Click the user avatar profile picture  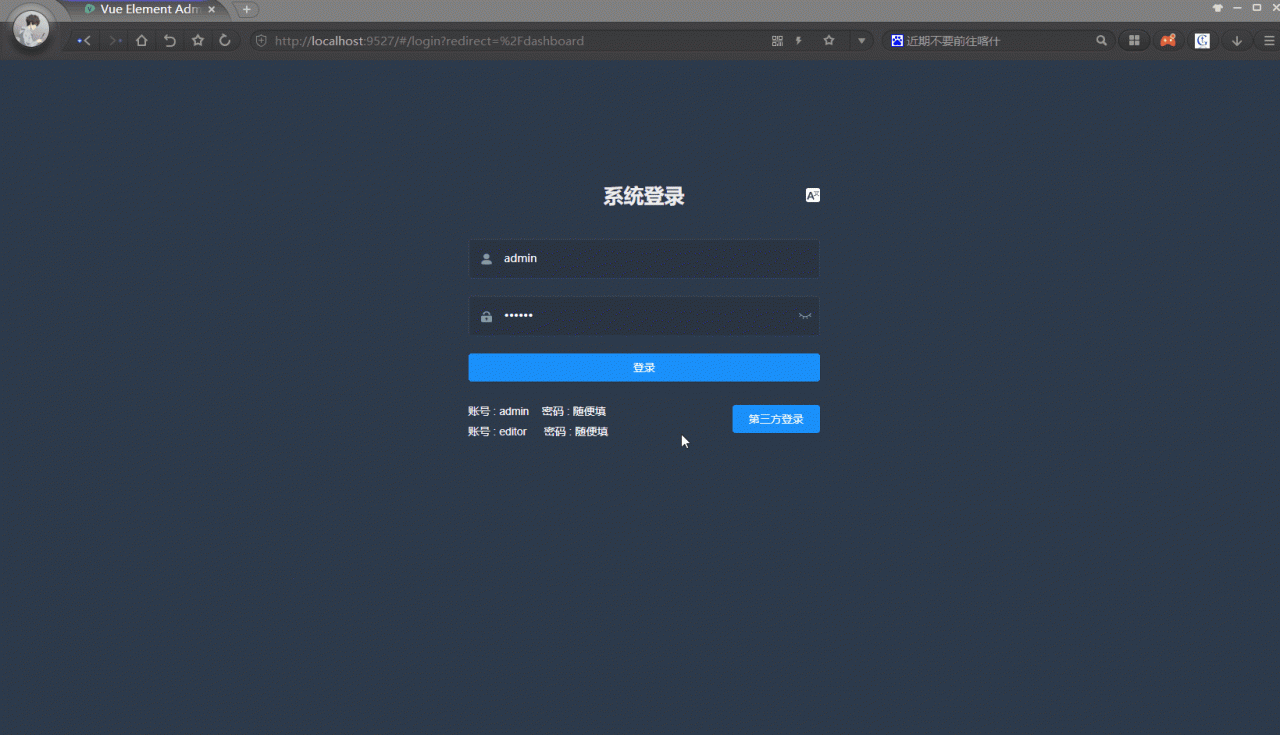pos(31,28)
